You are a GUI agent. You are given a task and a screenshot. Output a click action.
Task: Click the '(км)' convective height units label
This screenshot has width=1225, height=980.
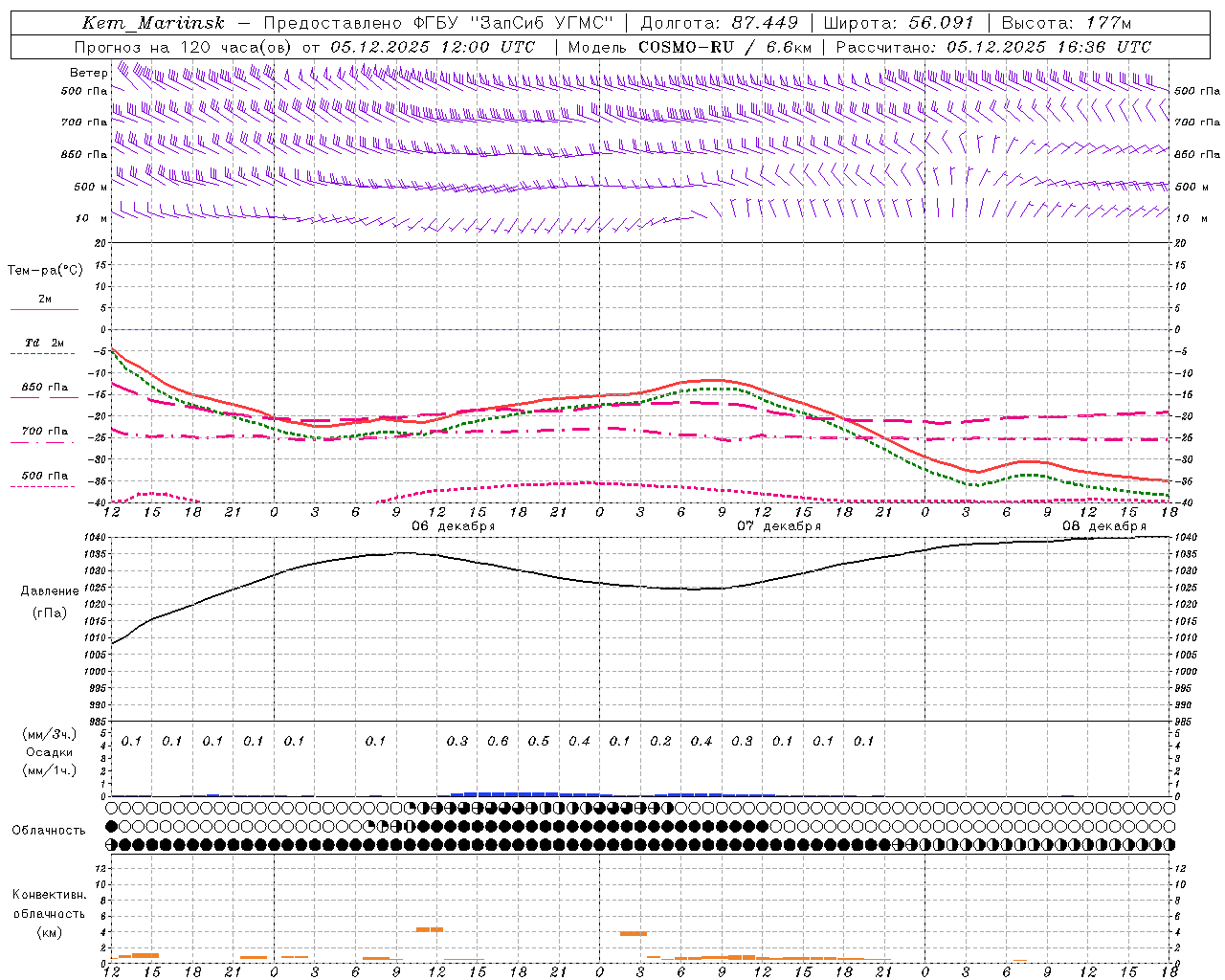(x=49, y=932)
